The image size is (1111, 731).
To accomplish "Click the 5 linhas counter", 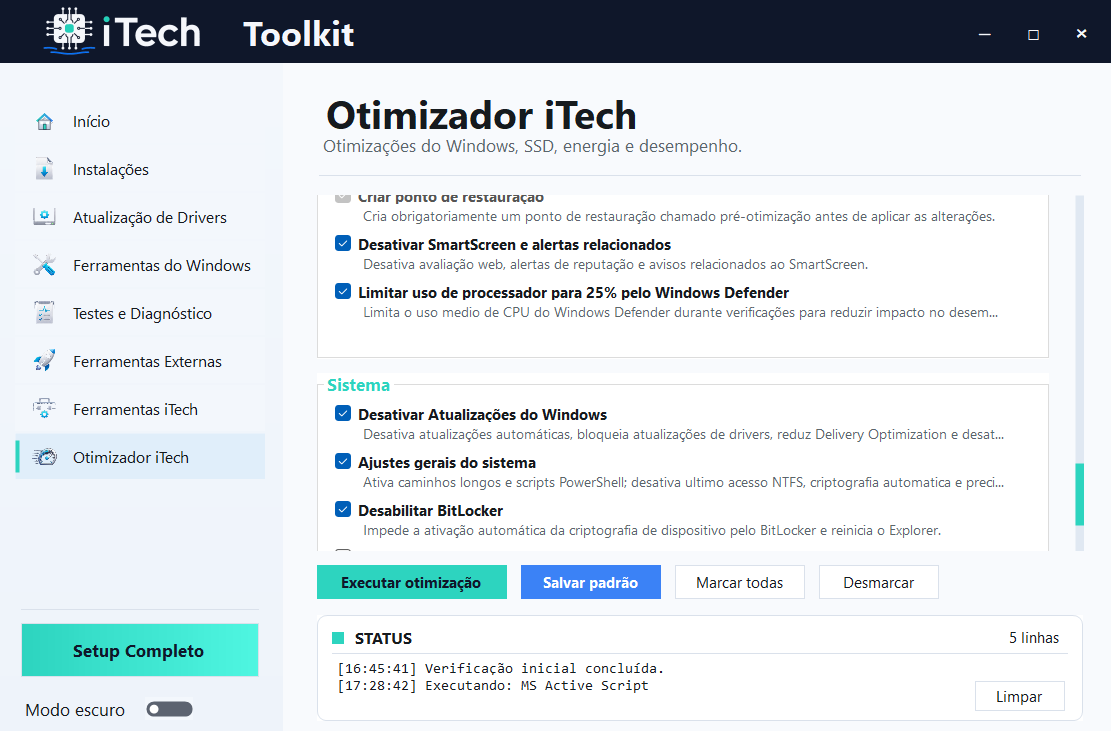I will pyautogui.click(x=1034, y=638).
